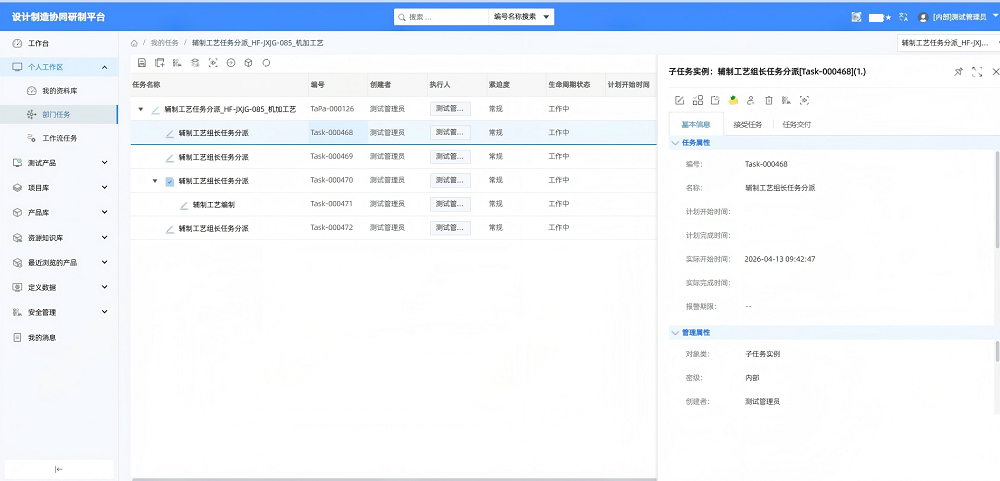Screen dimensions: 1000x481
Task: Click the 辅制工艺任务分派_HF-JXJG-085_机加工艺 row name
Action: click(x=230, y=109)
